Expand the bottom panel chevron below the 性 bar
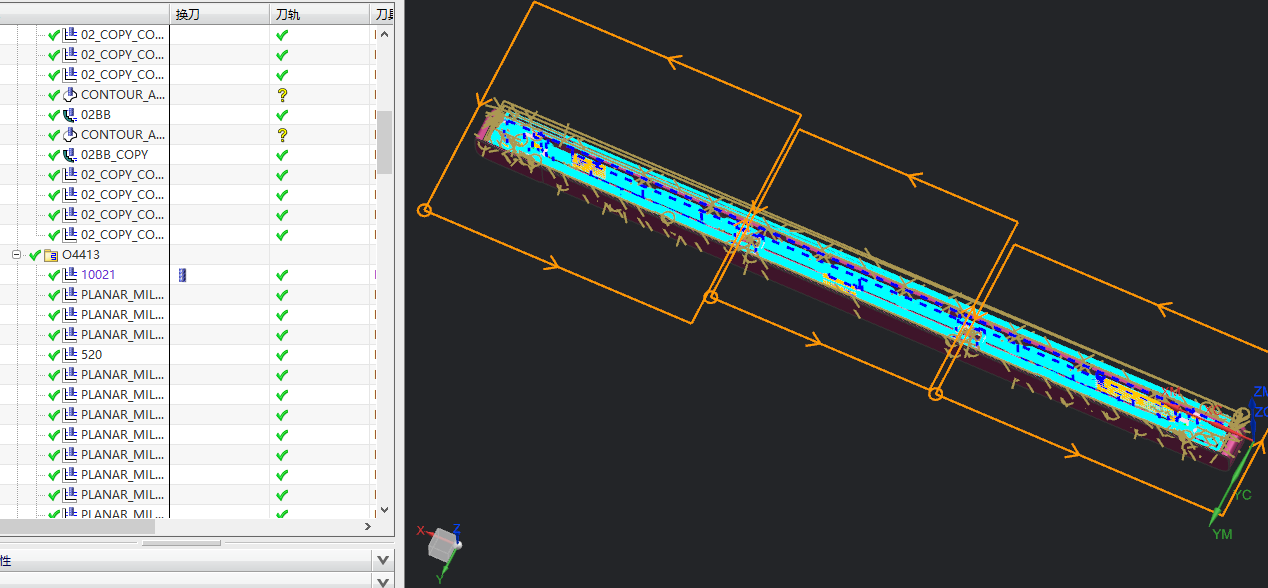Image resolution: width=1268 pixels, height=588 pixels. click(382, 581)
